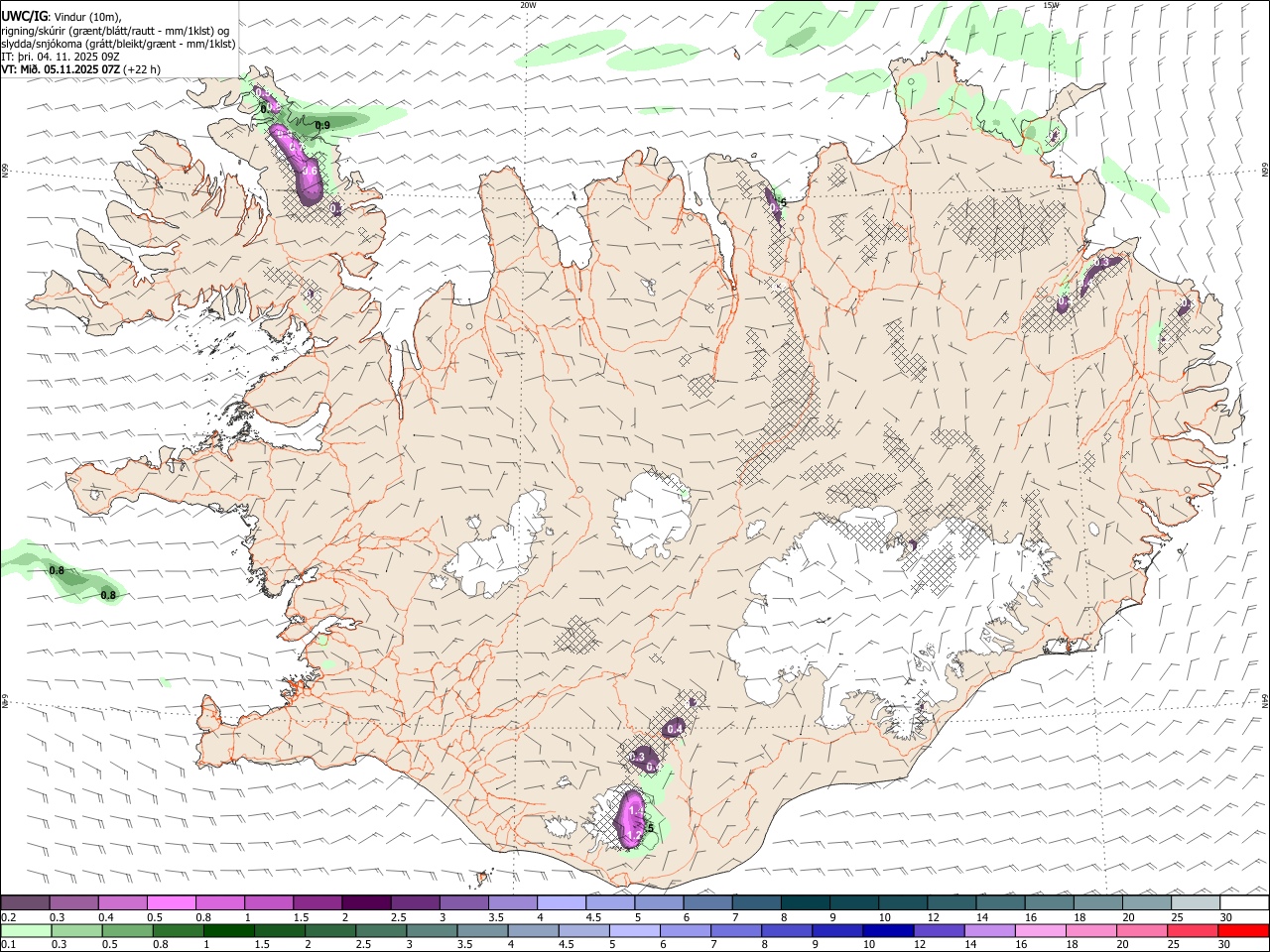Click the large purple snow patch over Eyjafjallajökull
Image resolution: width=1270 pixels, height=952 pixels.
click(631, 820)
